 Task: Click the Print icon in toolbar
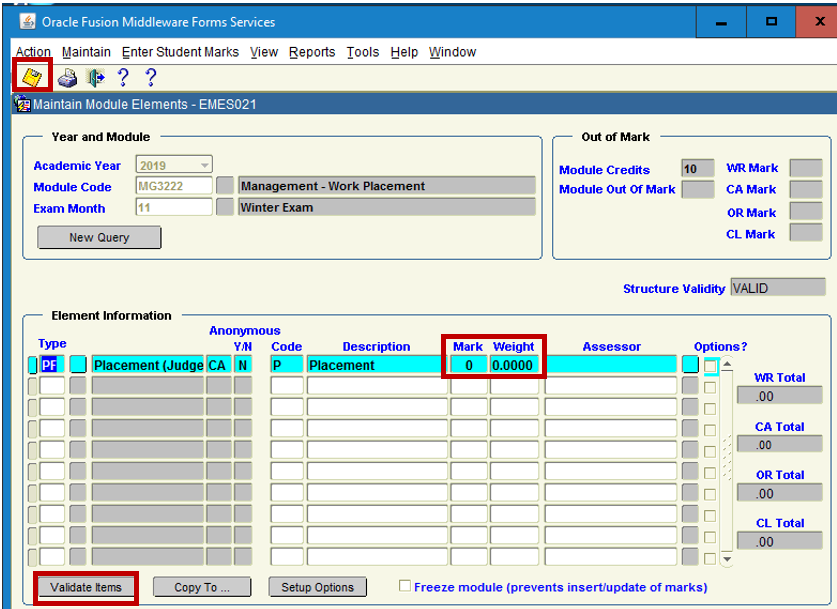67,78
